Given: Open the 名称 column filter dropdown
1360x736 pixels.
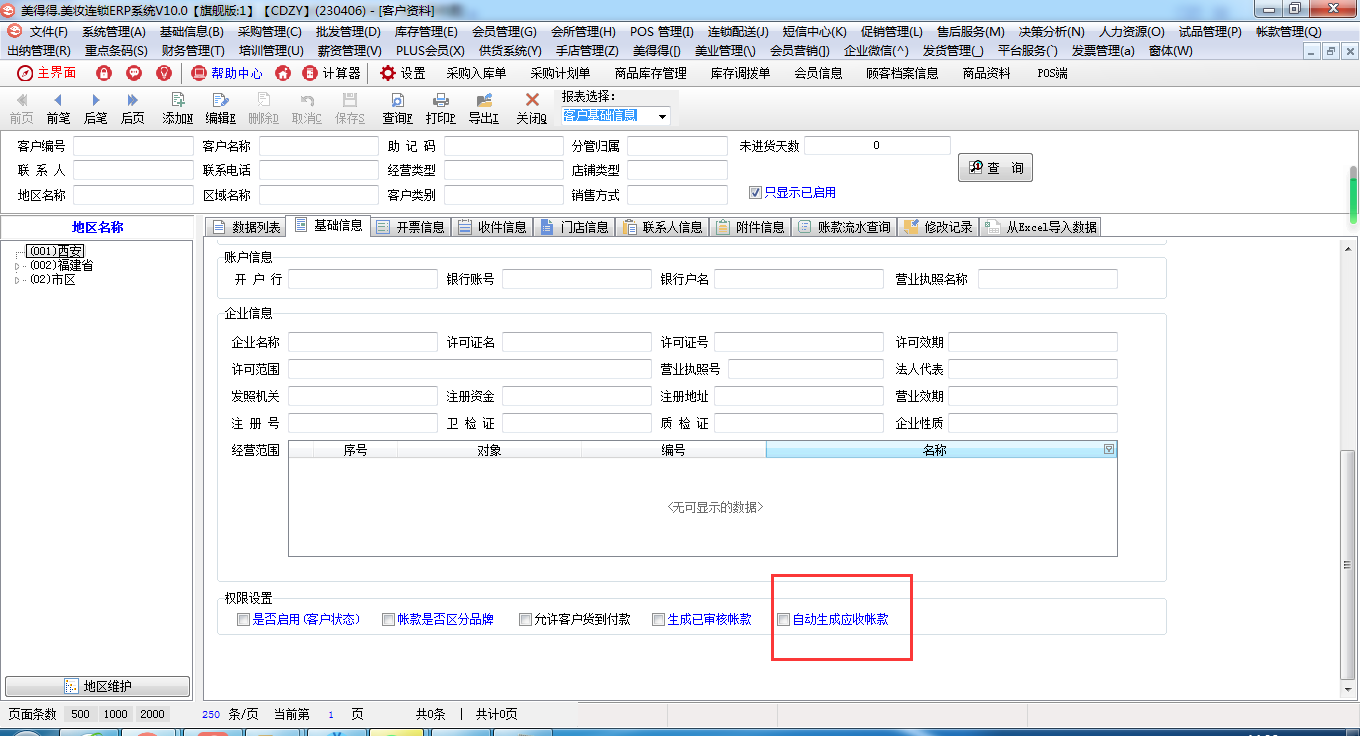Looking at the screenshot, I should point(1108,450).
